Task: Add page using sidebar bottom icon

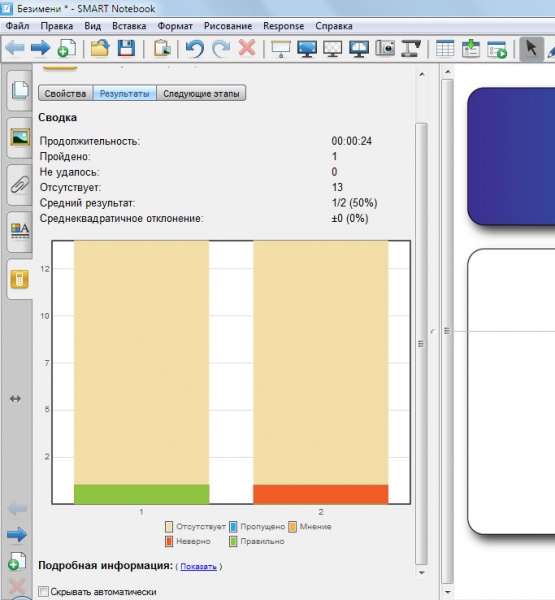Action: click(17, 561)
